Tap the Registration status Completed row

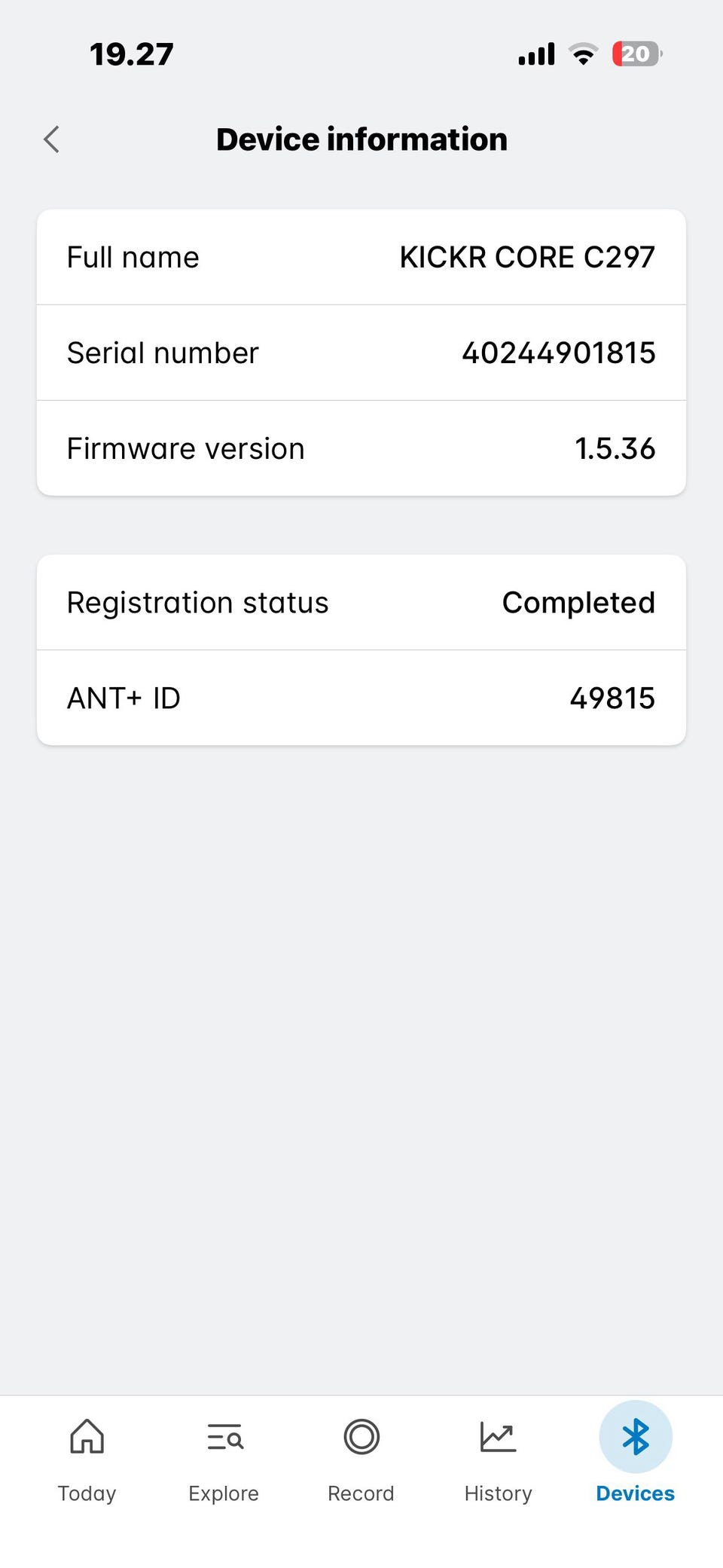361,602
